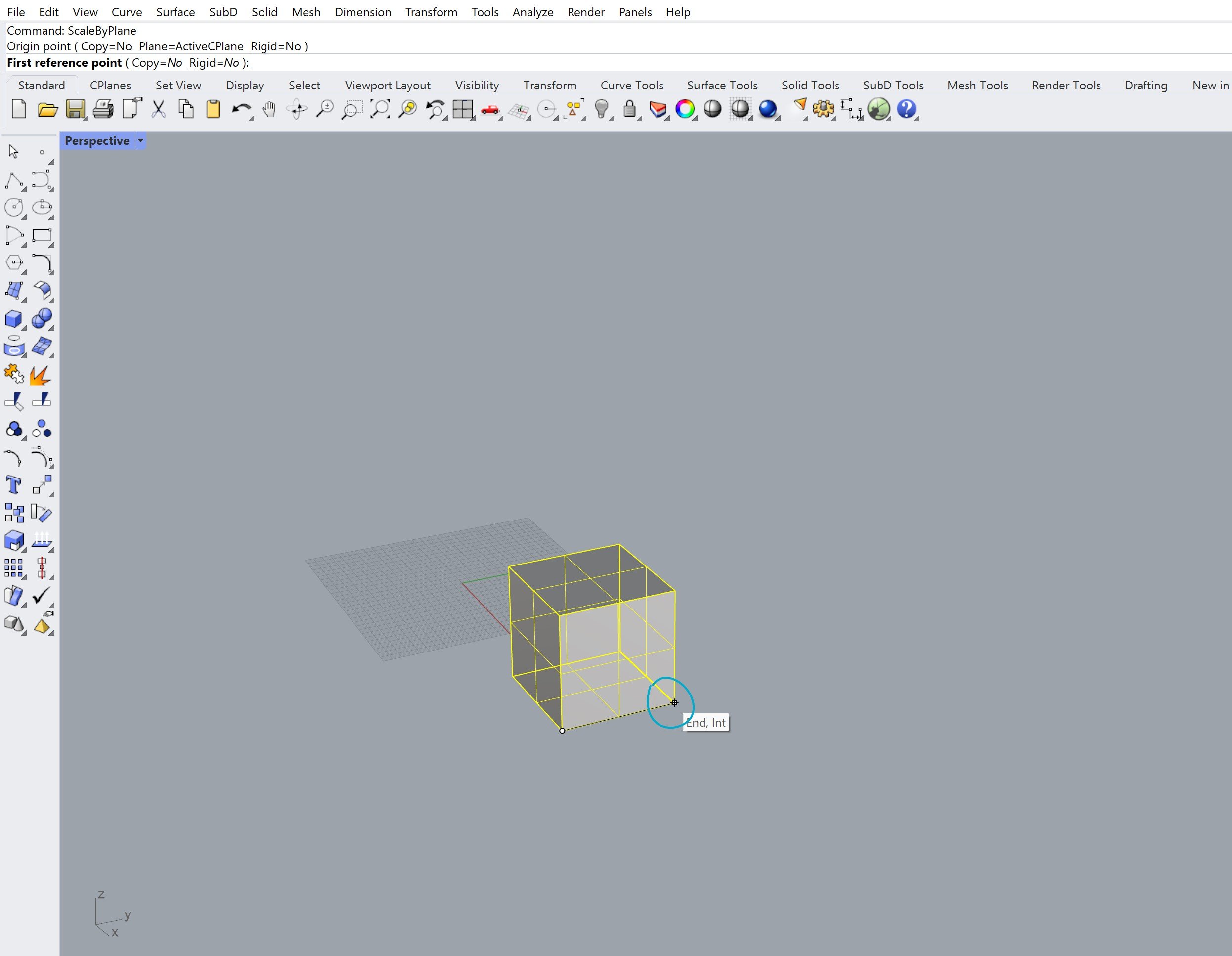Click the Save file icon
This screenshot has height=956, width=1232.
[75, 109]
